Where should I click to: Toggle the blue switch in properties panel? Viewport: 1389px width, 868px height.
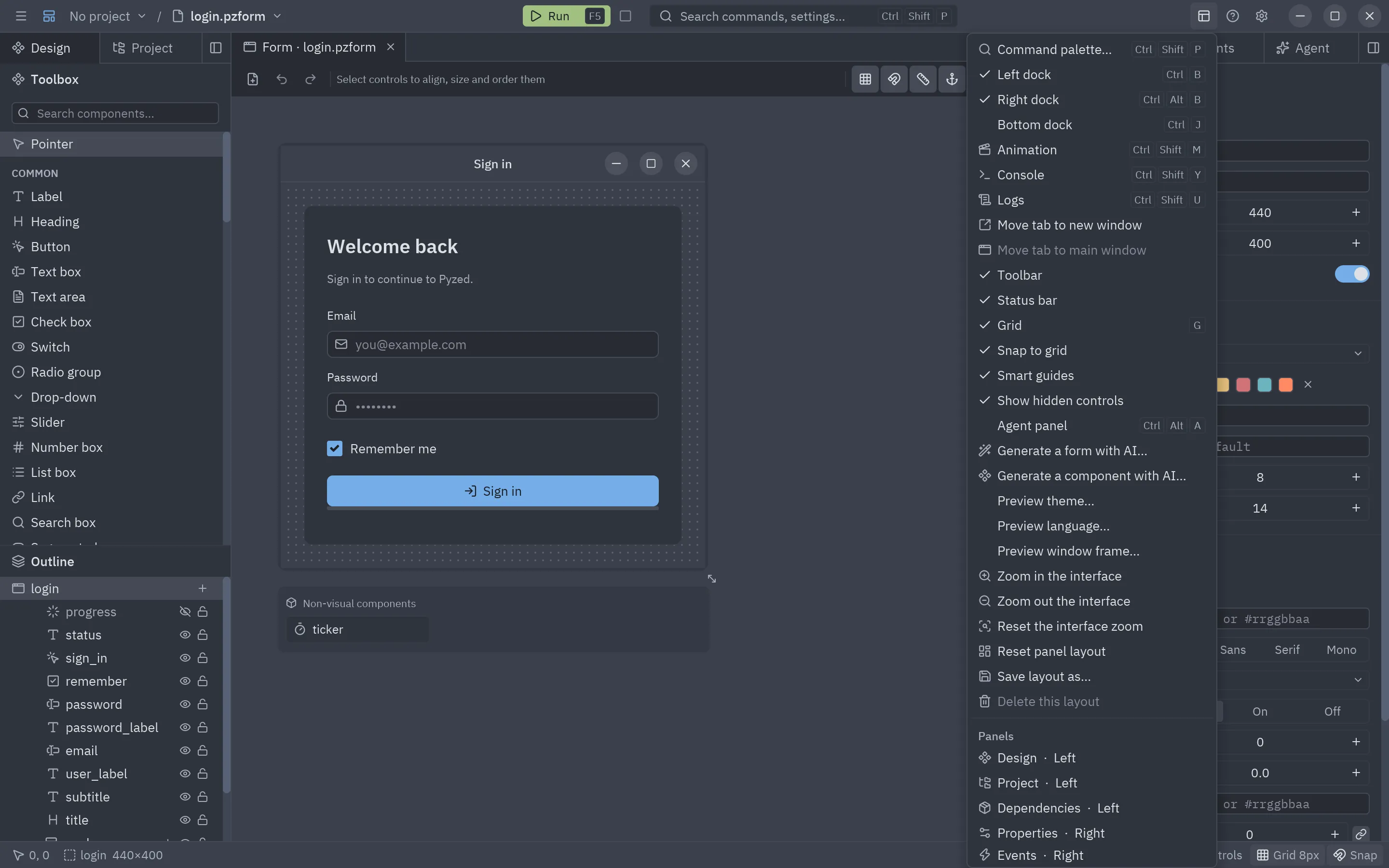click(x=1352, y=274)
